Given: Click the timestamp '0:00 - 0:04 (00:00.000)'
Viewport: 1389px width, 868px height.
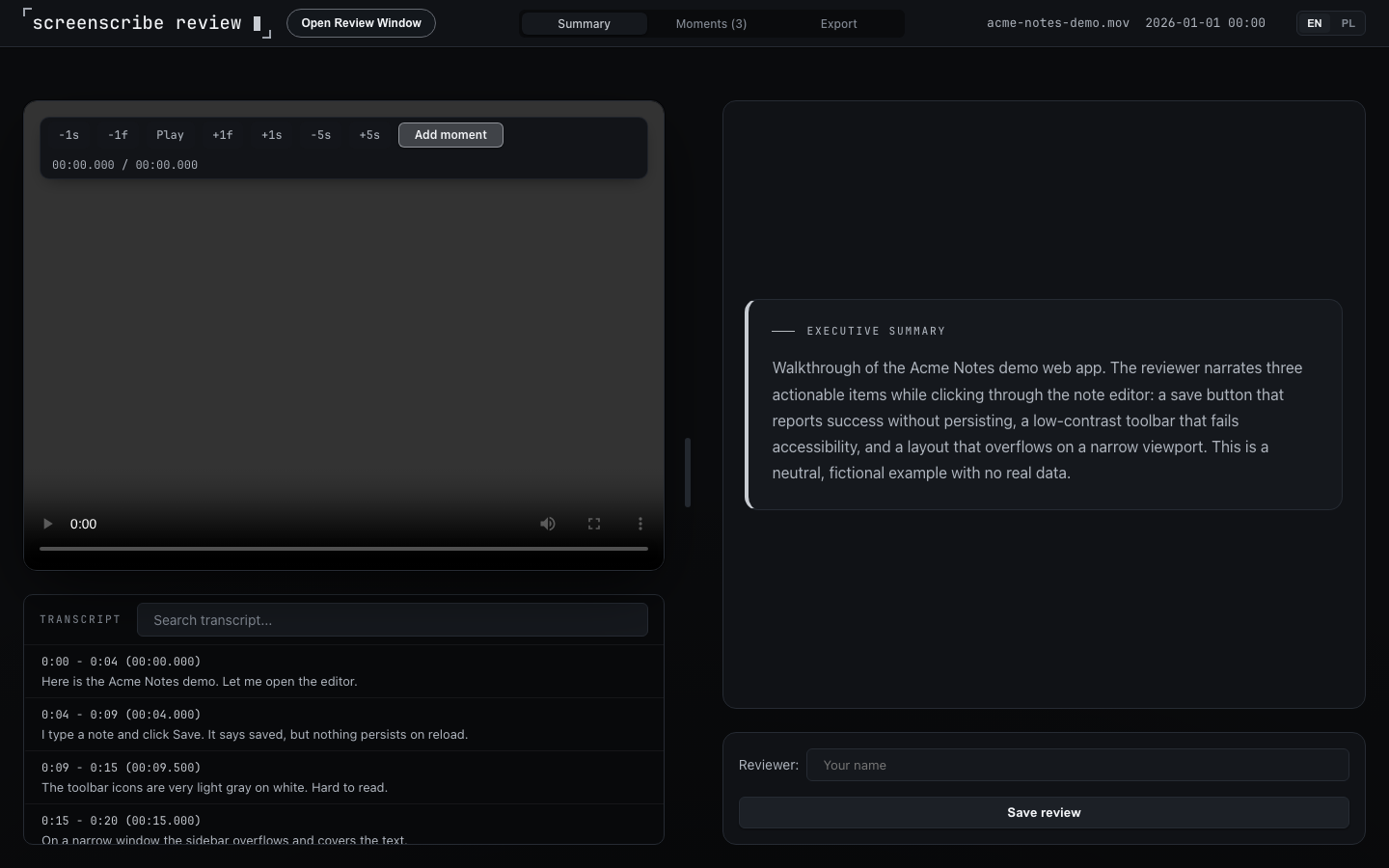Looking at the screenshot, I should click(121, 662).
